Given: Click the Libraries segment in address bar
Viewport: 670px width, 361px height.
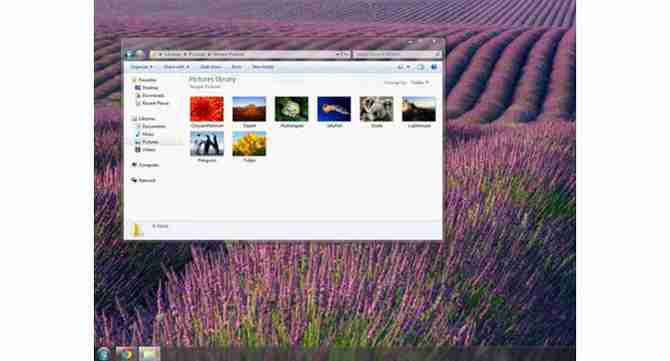Looking at the screenshot, I should tap(172, 54).
